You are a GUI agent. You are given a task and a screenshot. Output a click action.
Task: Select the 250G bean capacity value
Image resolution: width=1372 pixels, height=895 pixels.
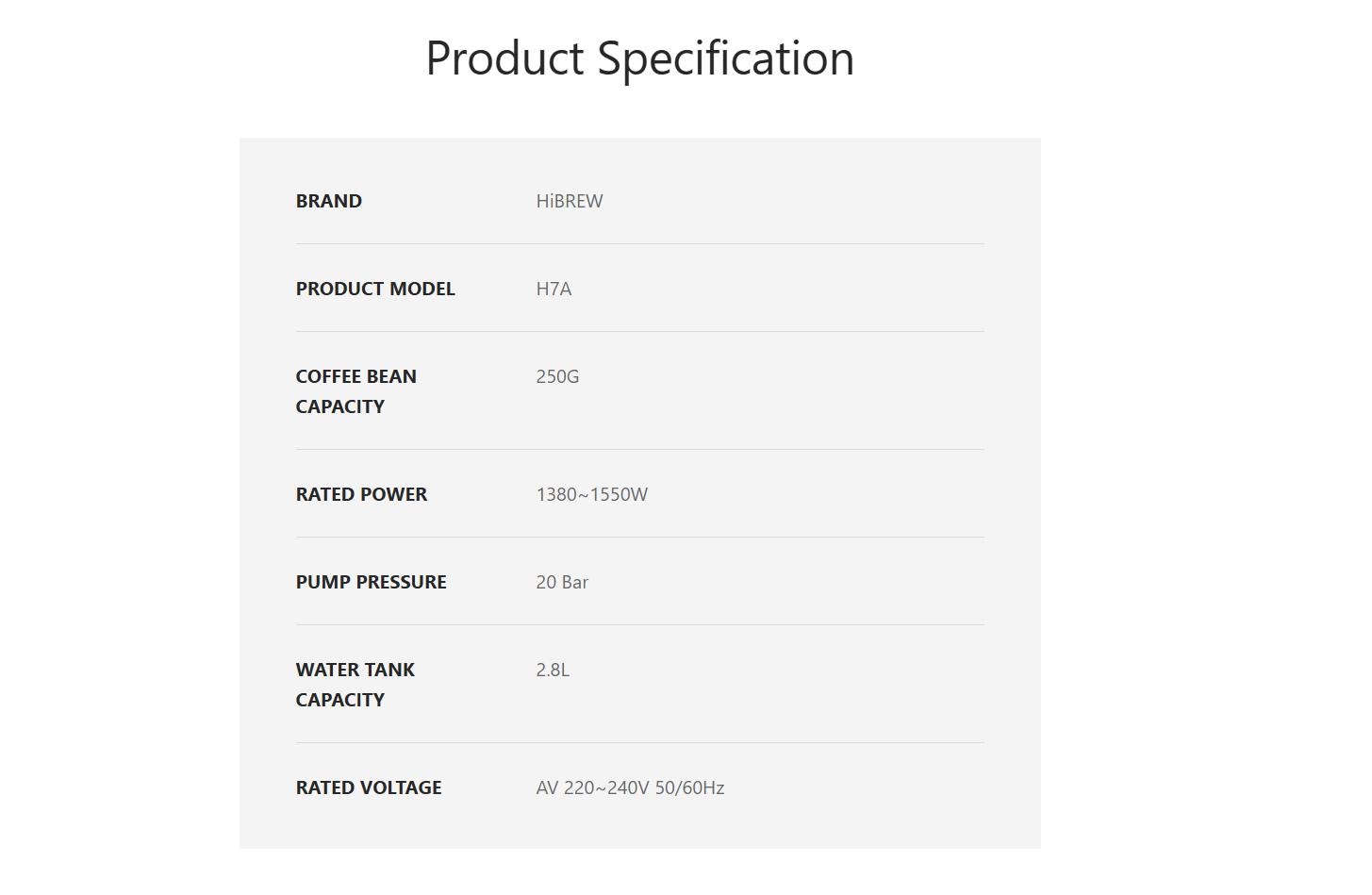[x=557, y=376]
